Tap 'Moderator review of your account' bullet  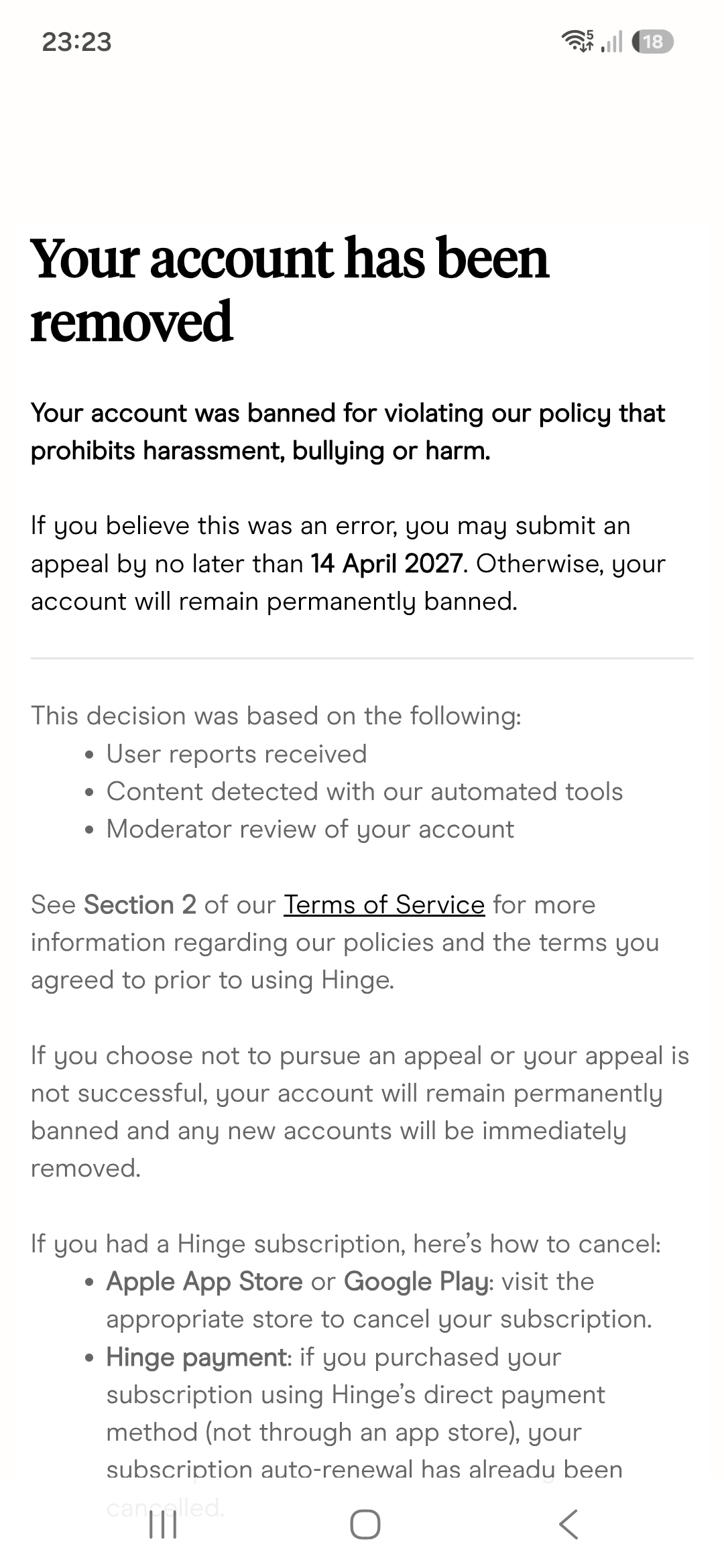click(310, 830)
